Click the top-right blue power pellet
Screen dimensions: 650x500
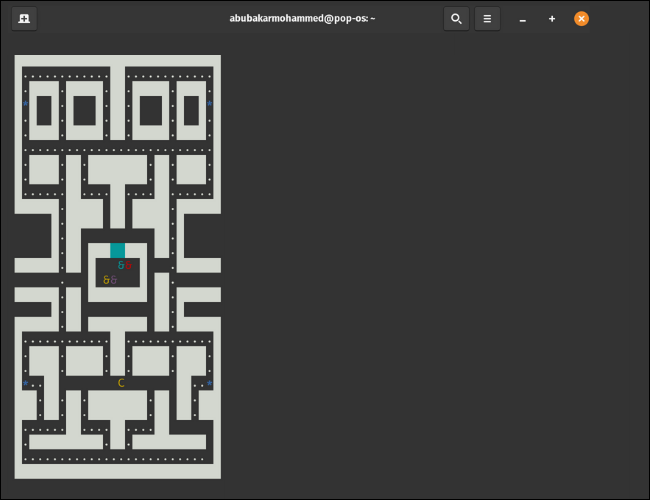[210, 103]
